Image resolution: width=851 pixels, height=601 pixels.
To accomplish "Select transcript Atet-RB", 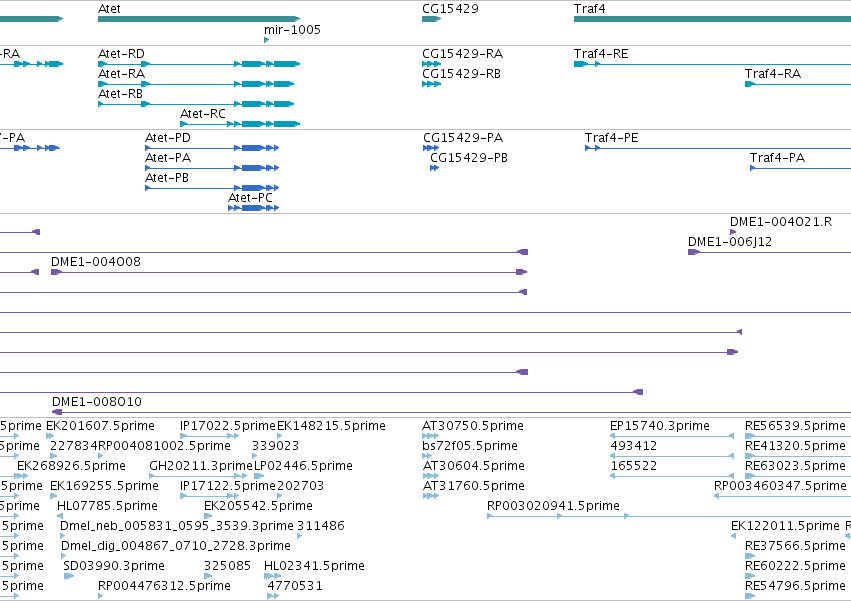I will coord(196,104).
